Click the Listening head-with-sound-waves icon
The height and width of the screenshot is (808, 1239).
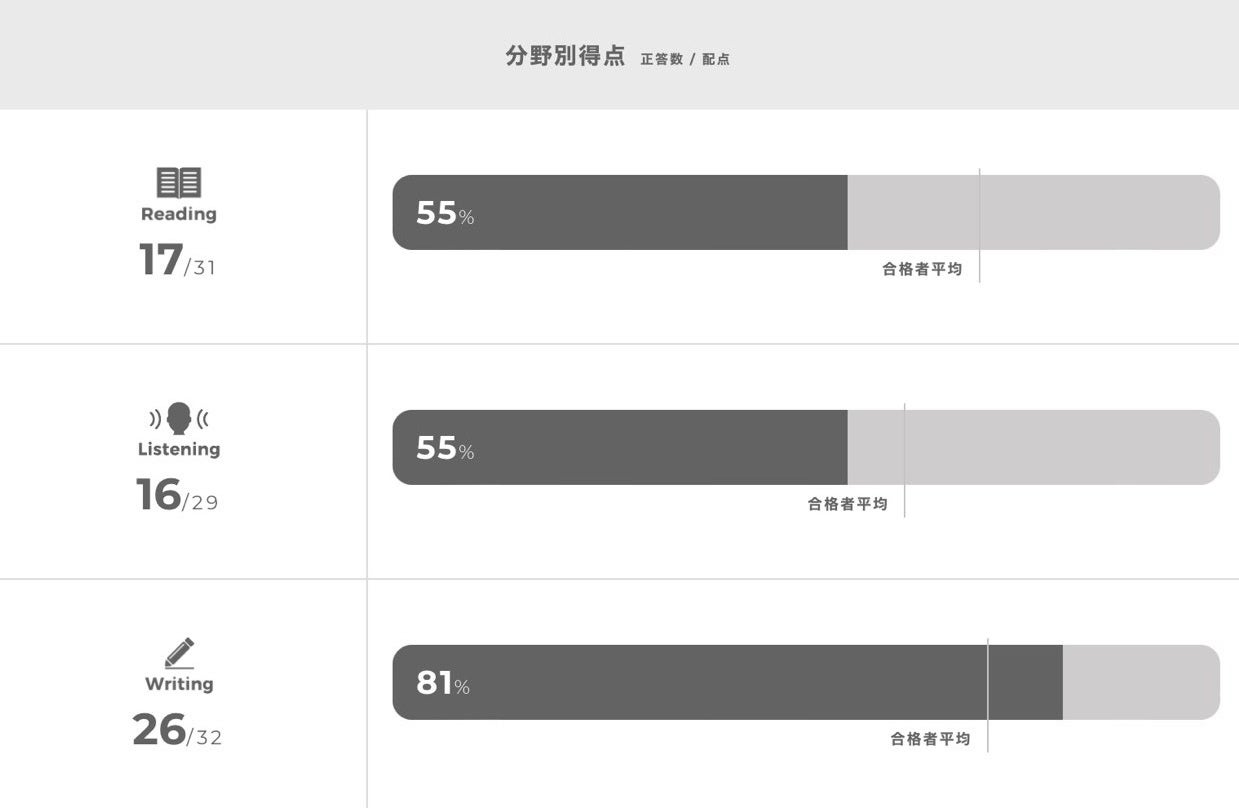(x=179, y=417)
